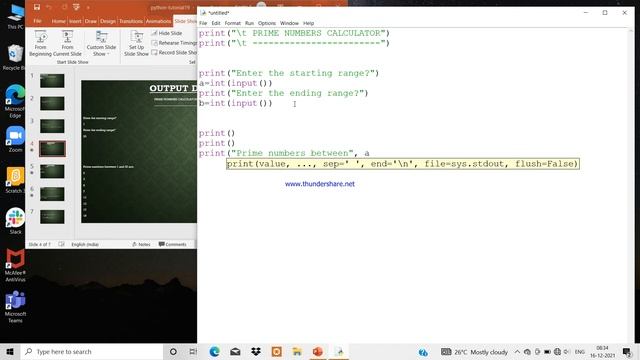Open Mail app from the taskbar
640x360 pixels.
tap(235, 351)
